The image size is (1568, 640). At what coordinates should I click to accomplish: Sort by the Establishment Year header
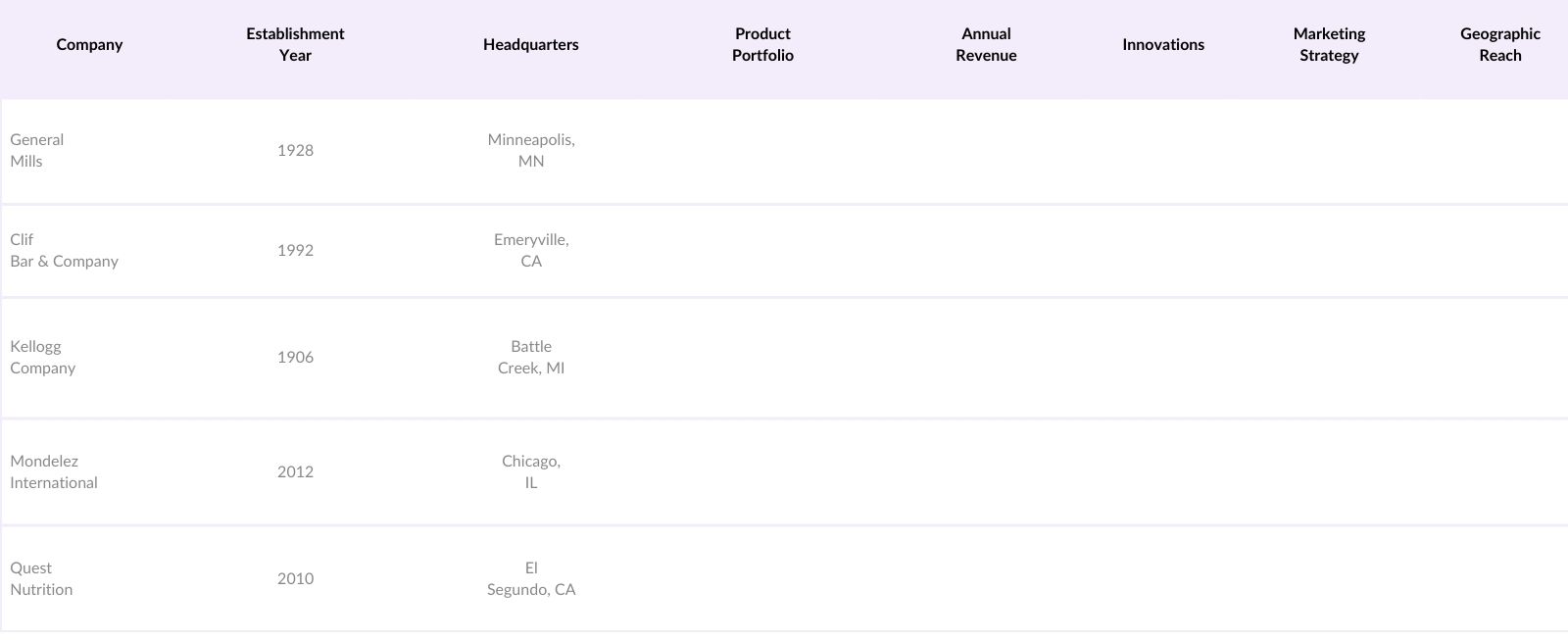pyautogui.click(x=295, y=45)
